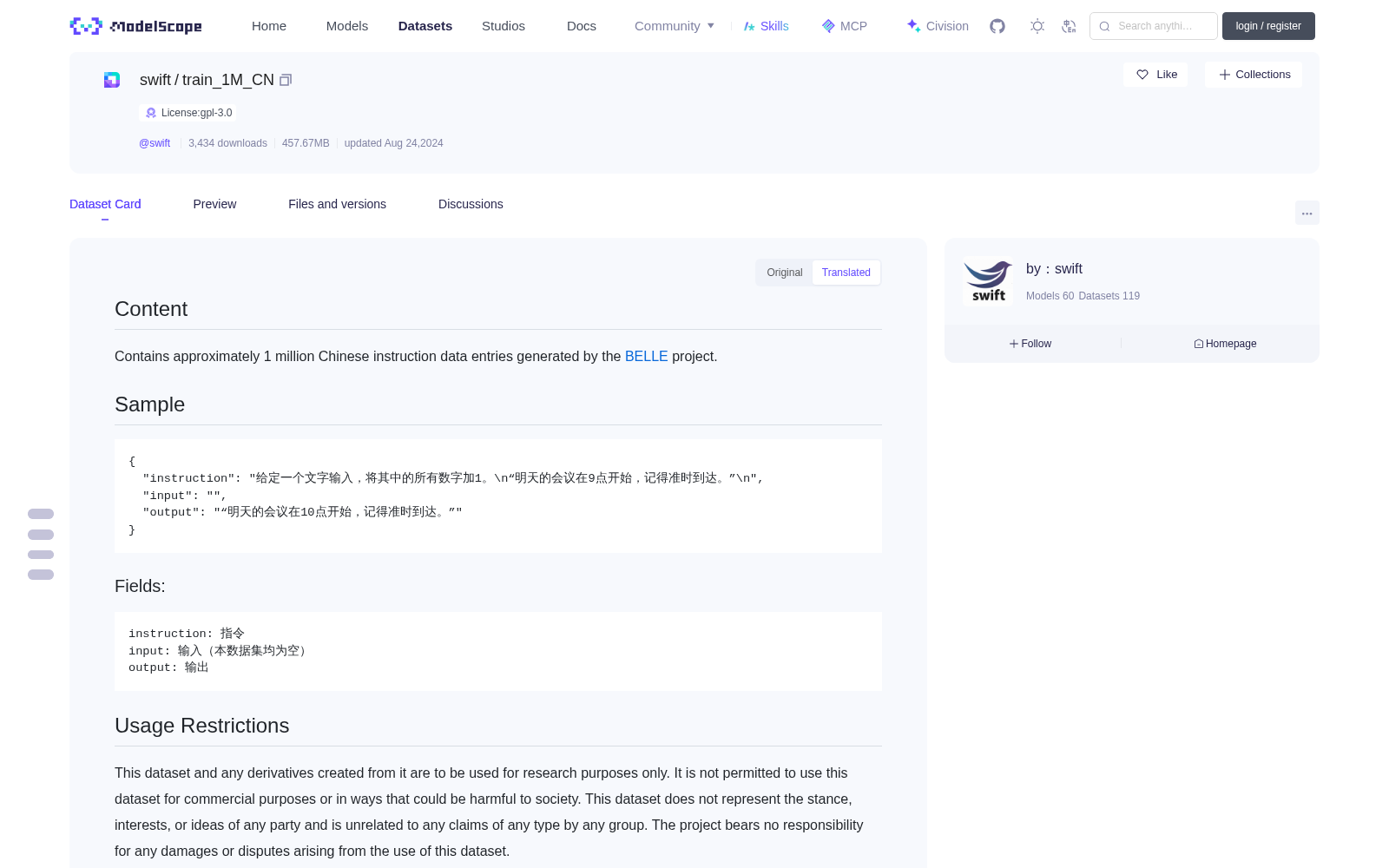Viewport: 1389px width, 868px height.
Task: Open the BELLE project link
Action: coord(647,357)
